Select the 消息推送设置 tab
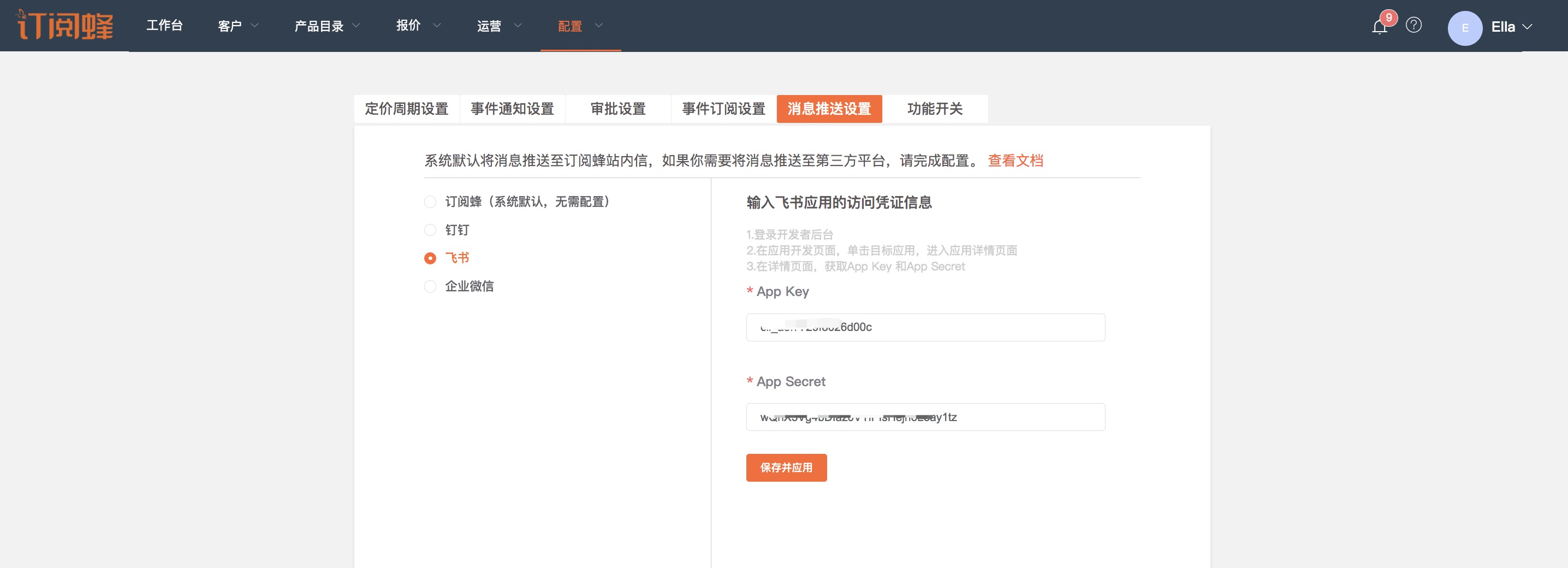Viewport: 1568px width, 568px height. click(829, 109)
